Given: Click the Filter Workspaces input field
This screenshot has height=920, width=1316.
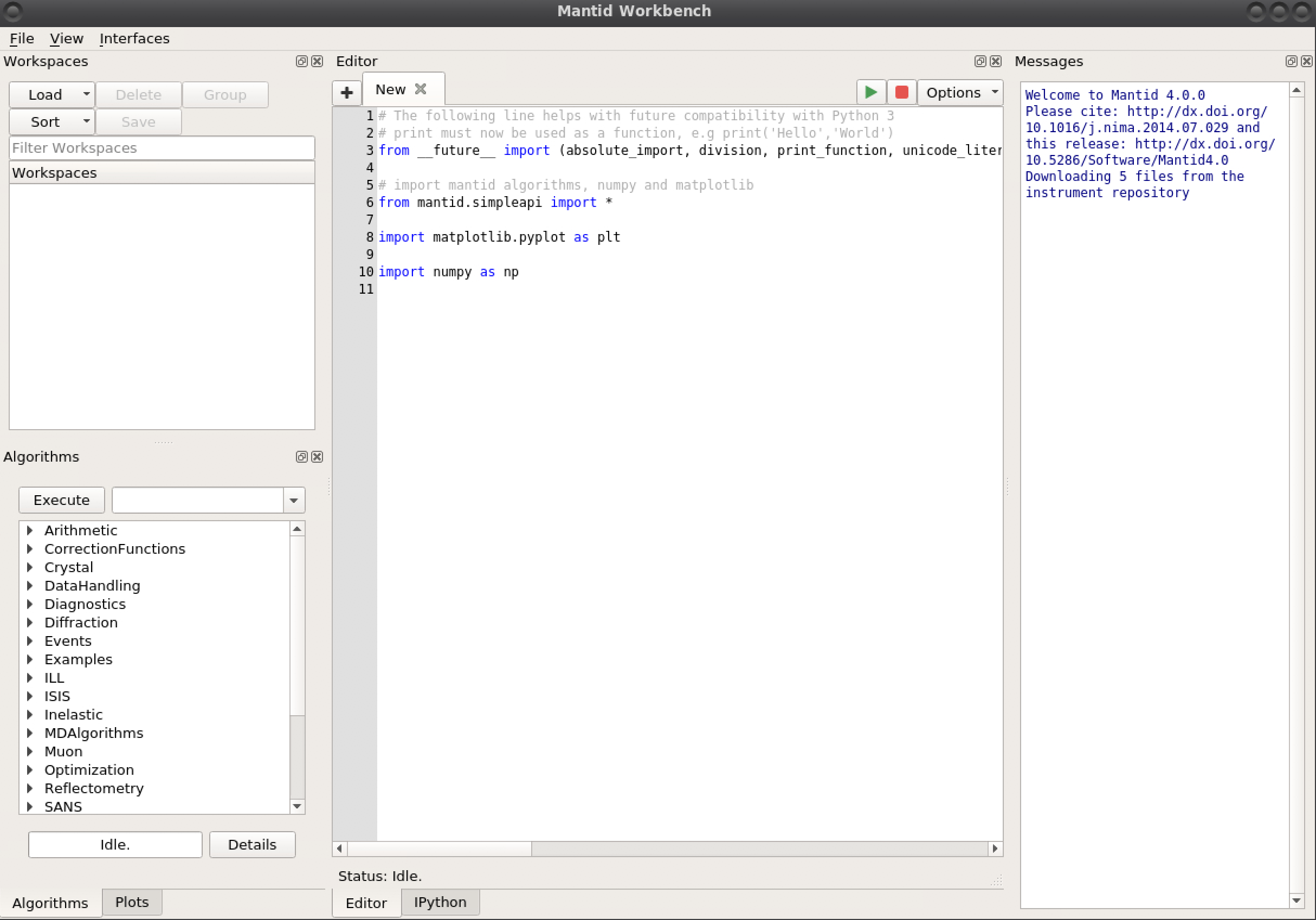Looking at the screenshot, I should tap(162, 148).
